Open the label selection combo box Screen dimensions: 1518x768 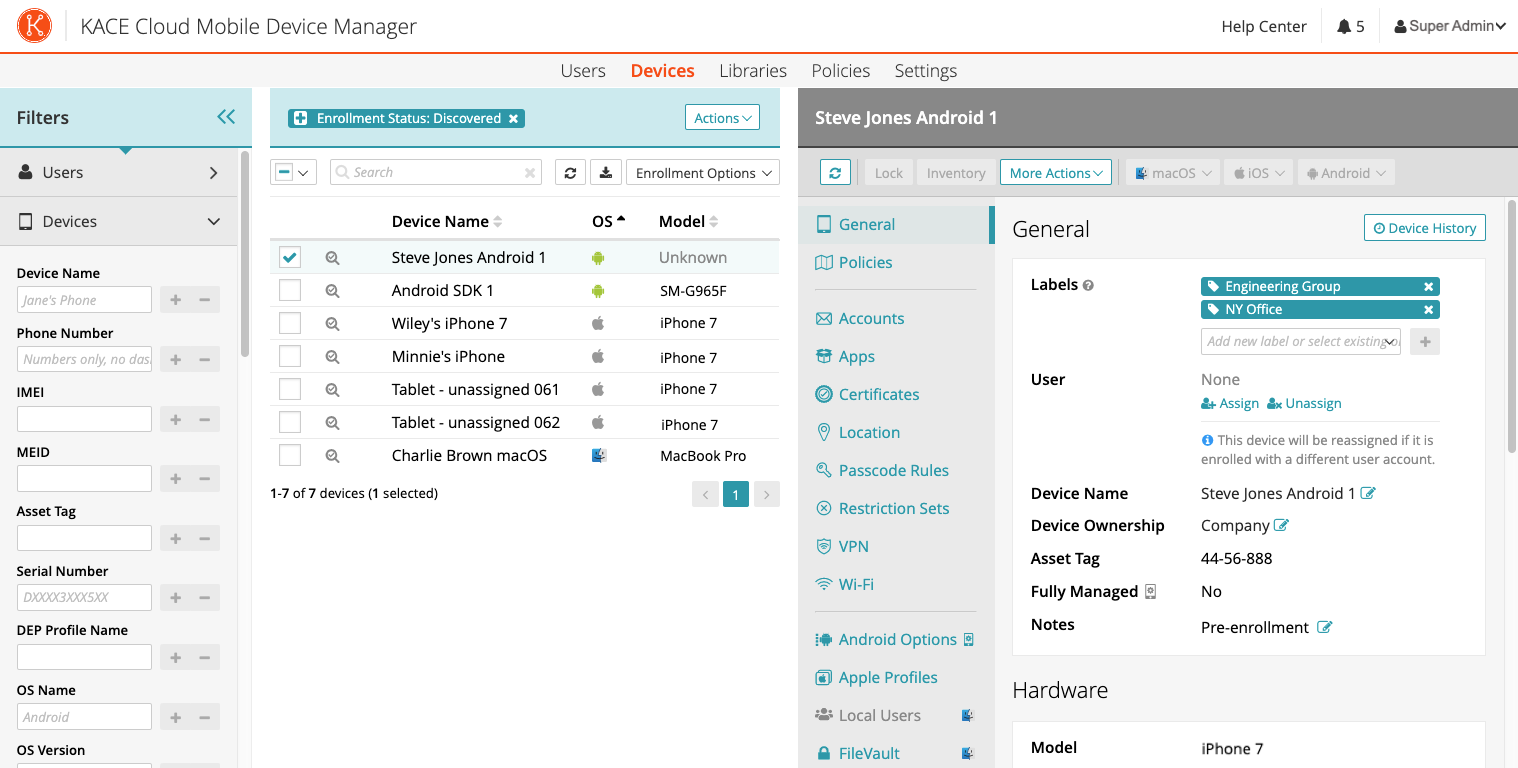pos(1301,342)
